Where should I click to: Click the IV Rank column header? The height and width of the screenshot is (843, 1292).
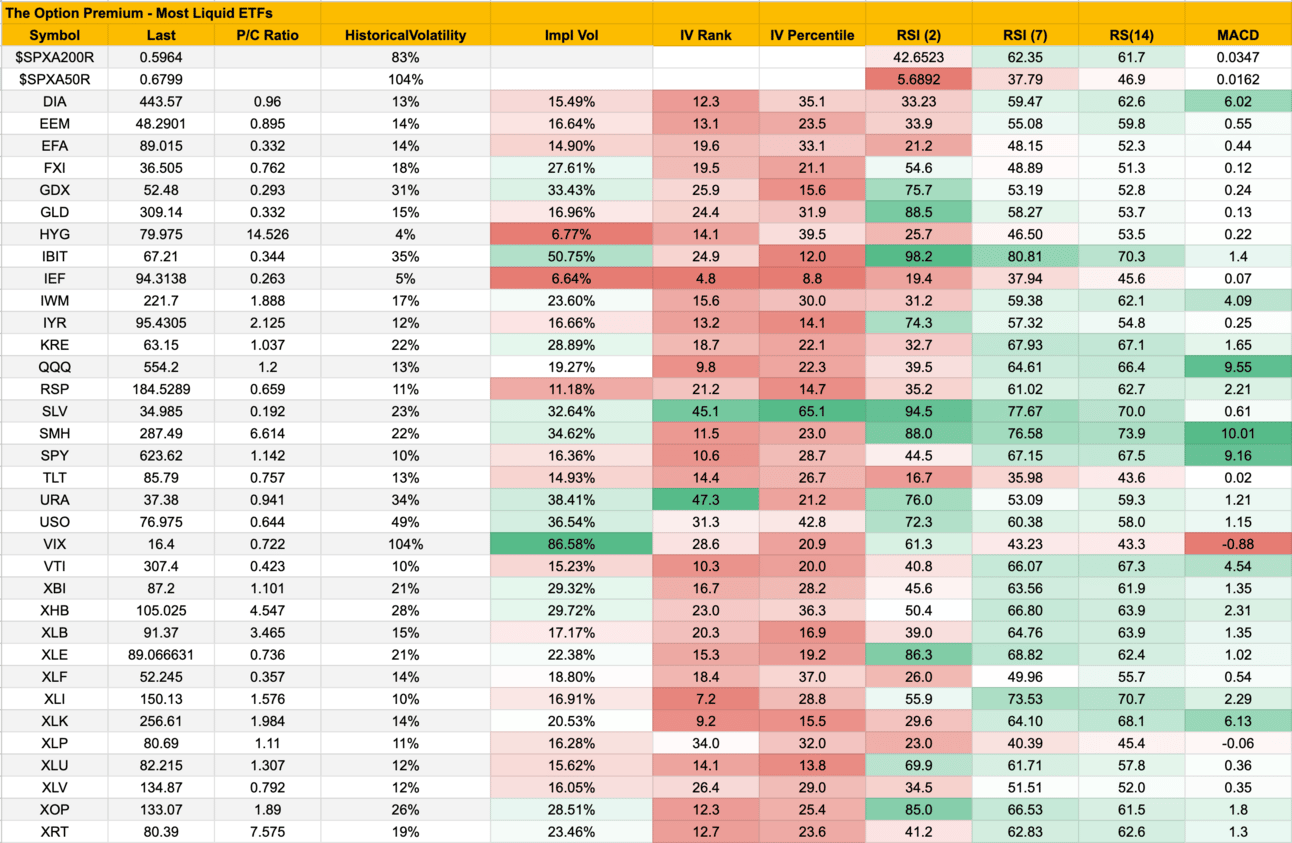[x=705, y=35]
